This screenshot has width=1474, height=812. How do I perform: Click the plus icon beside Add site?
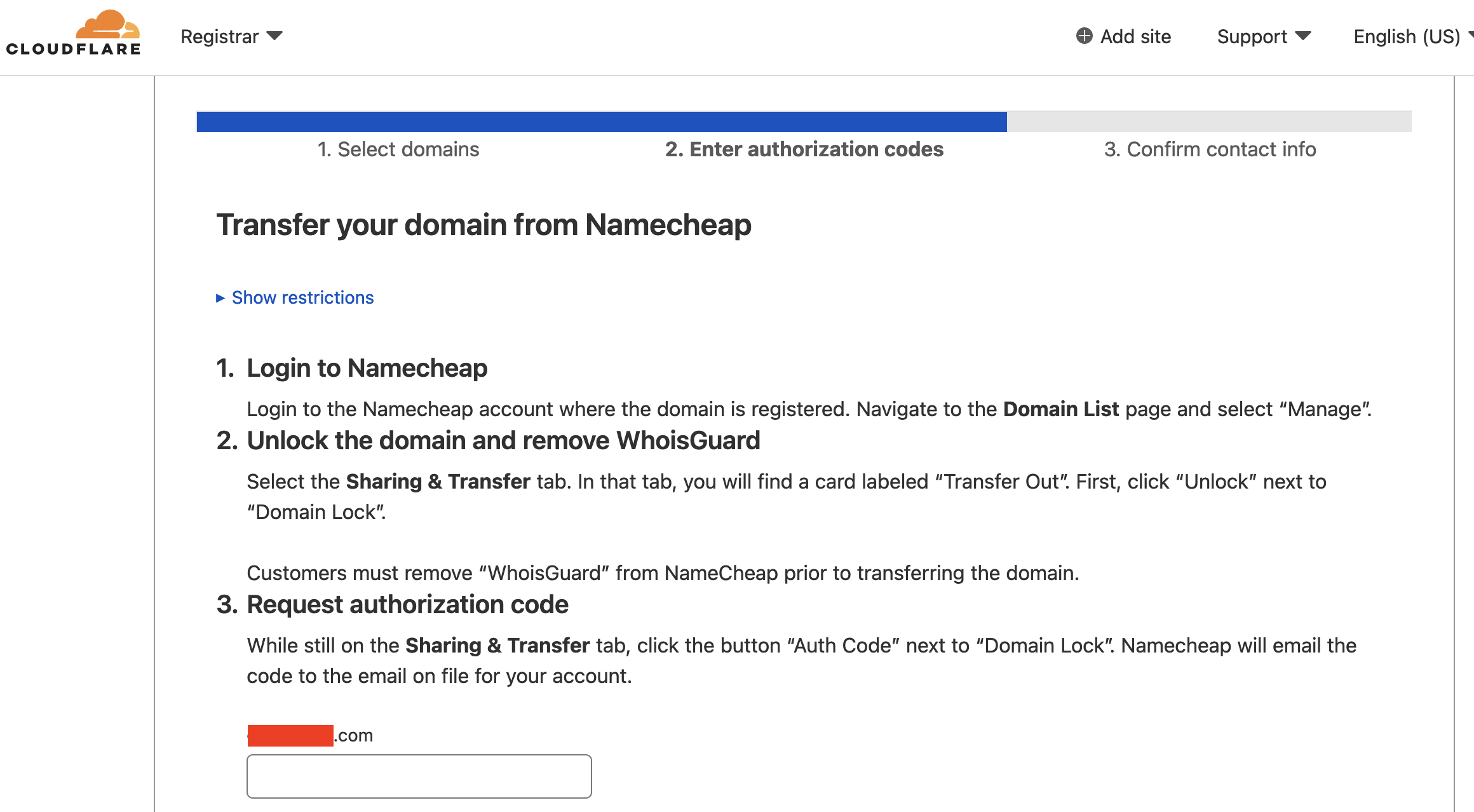pyautogui.click(x=1084, y=36)
